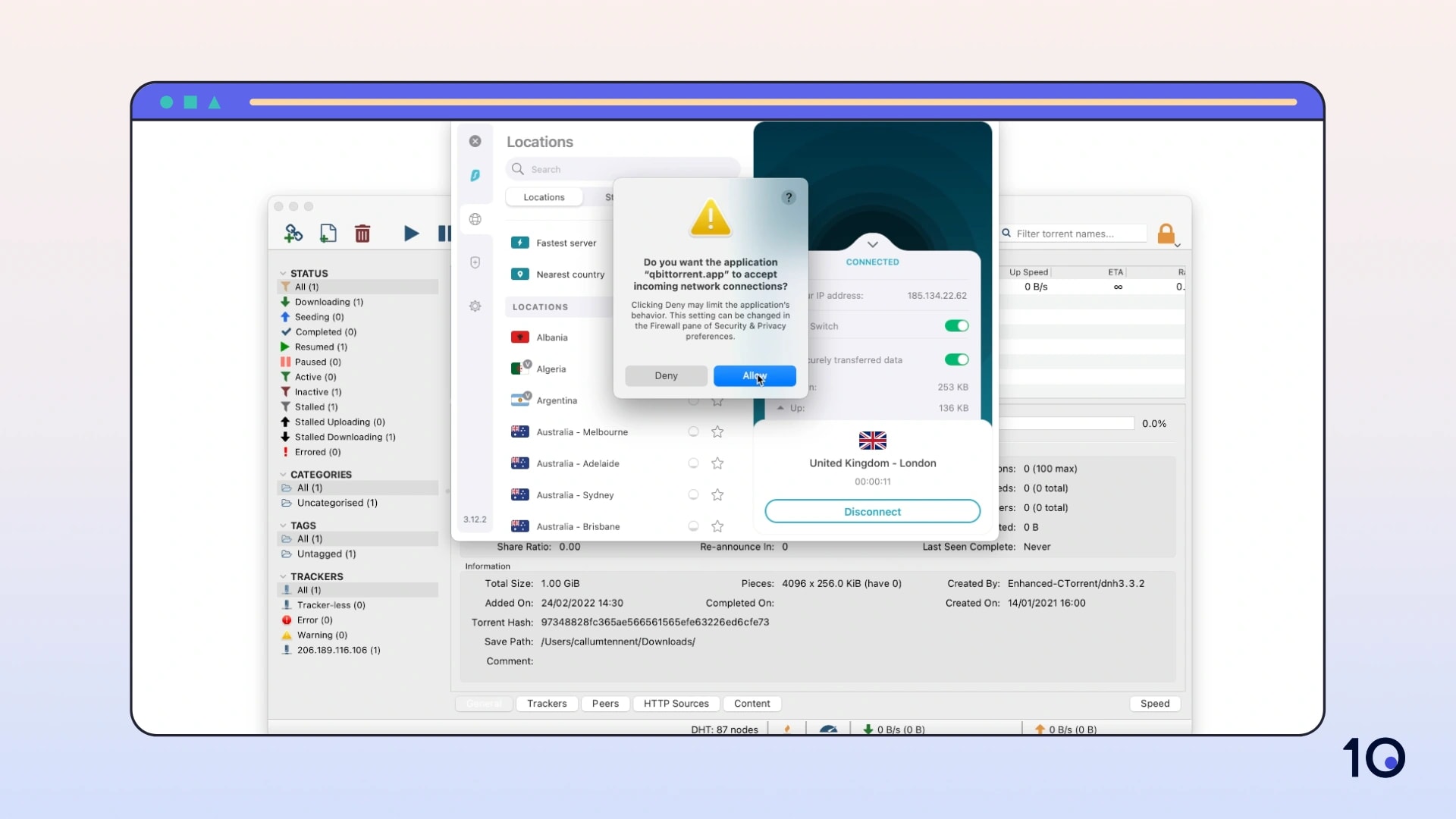Select the Locations tab in VPN panel
The height and width of the screenshot is (819, 1456).
544,197
